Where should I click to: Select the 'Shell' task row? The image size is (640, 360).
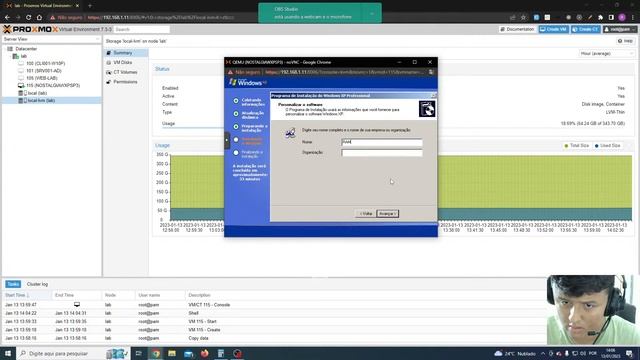(273, 313)
